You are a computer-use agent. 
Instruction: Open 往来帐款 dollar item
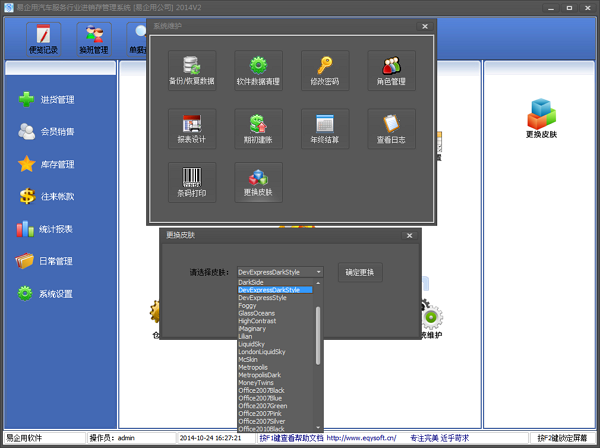[46, 196]
